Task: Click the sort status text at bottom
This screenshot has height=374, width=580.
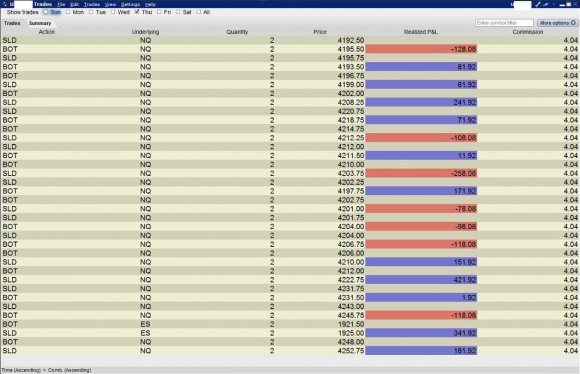Action: pos(46,370)
